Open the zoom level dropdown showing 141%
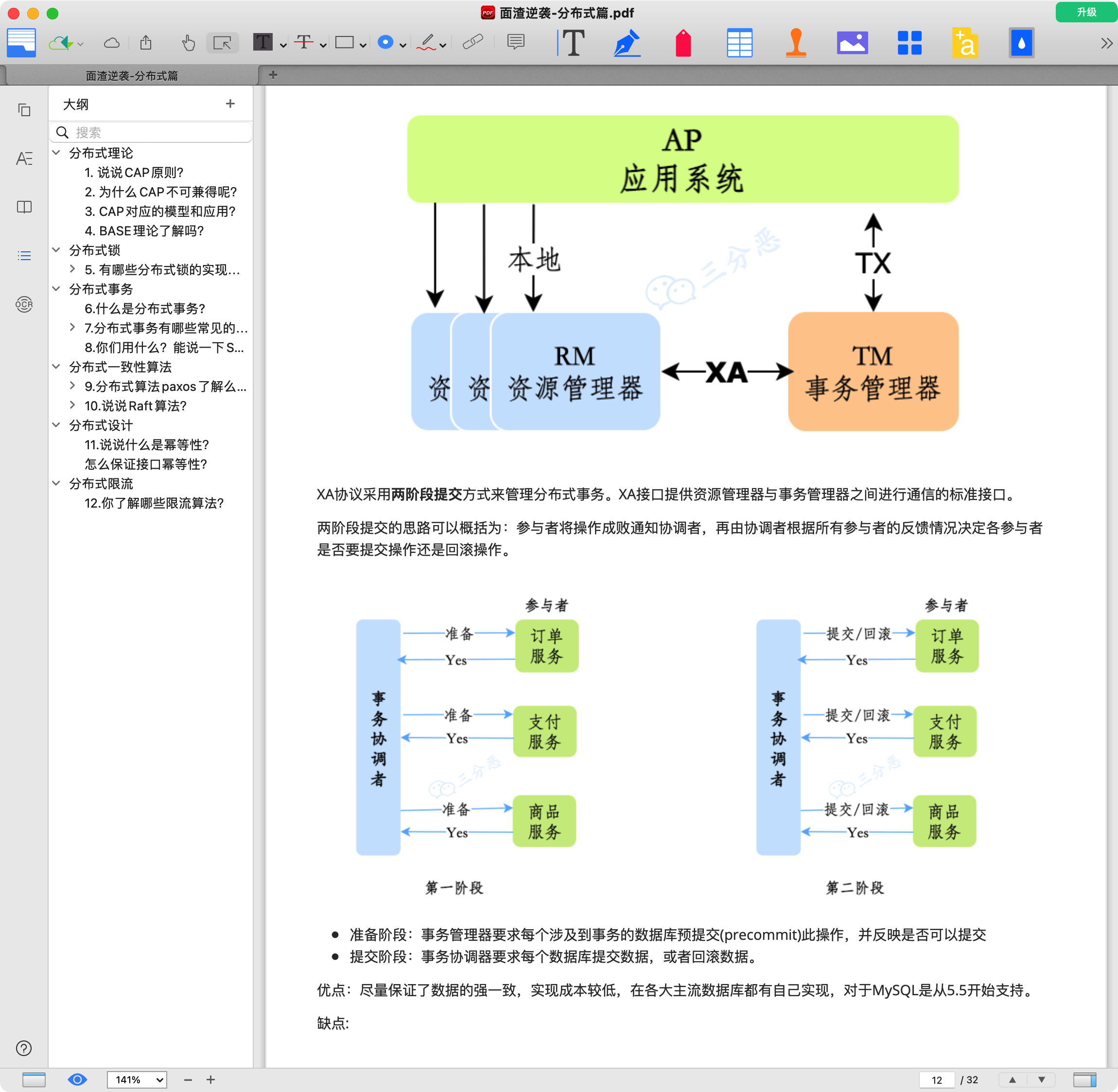This screenshot has height=1092, width=1118. (137, 1079)
